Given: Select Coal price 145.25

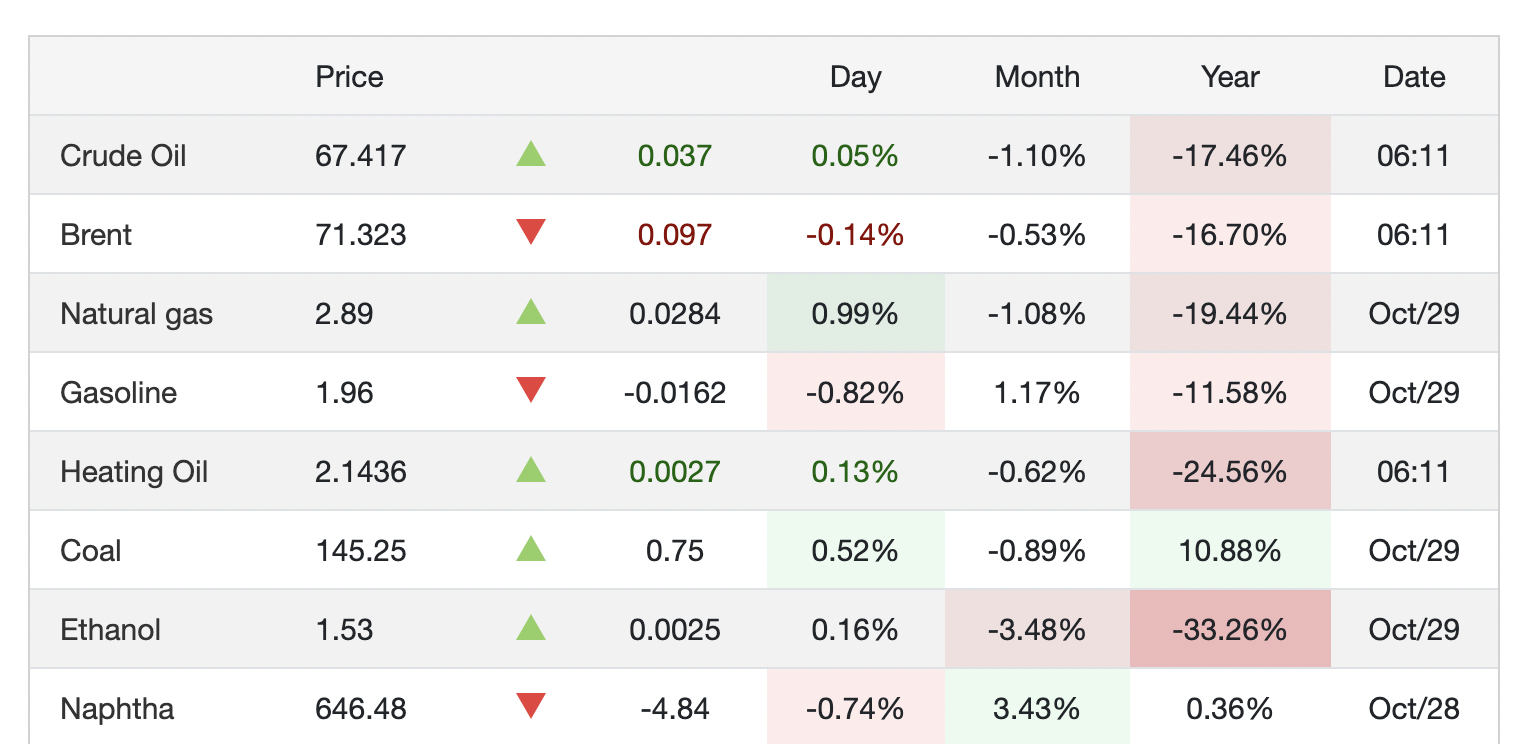Looking at the screenshot, I should coord(361,551).
